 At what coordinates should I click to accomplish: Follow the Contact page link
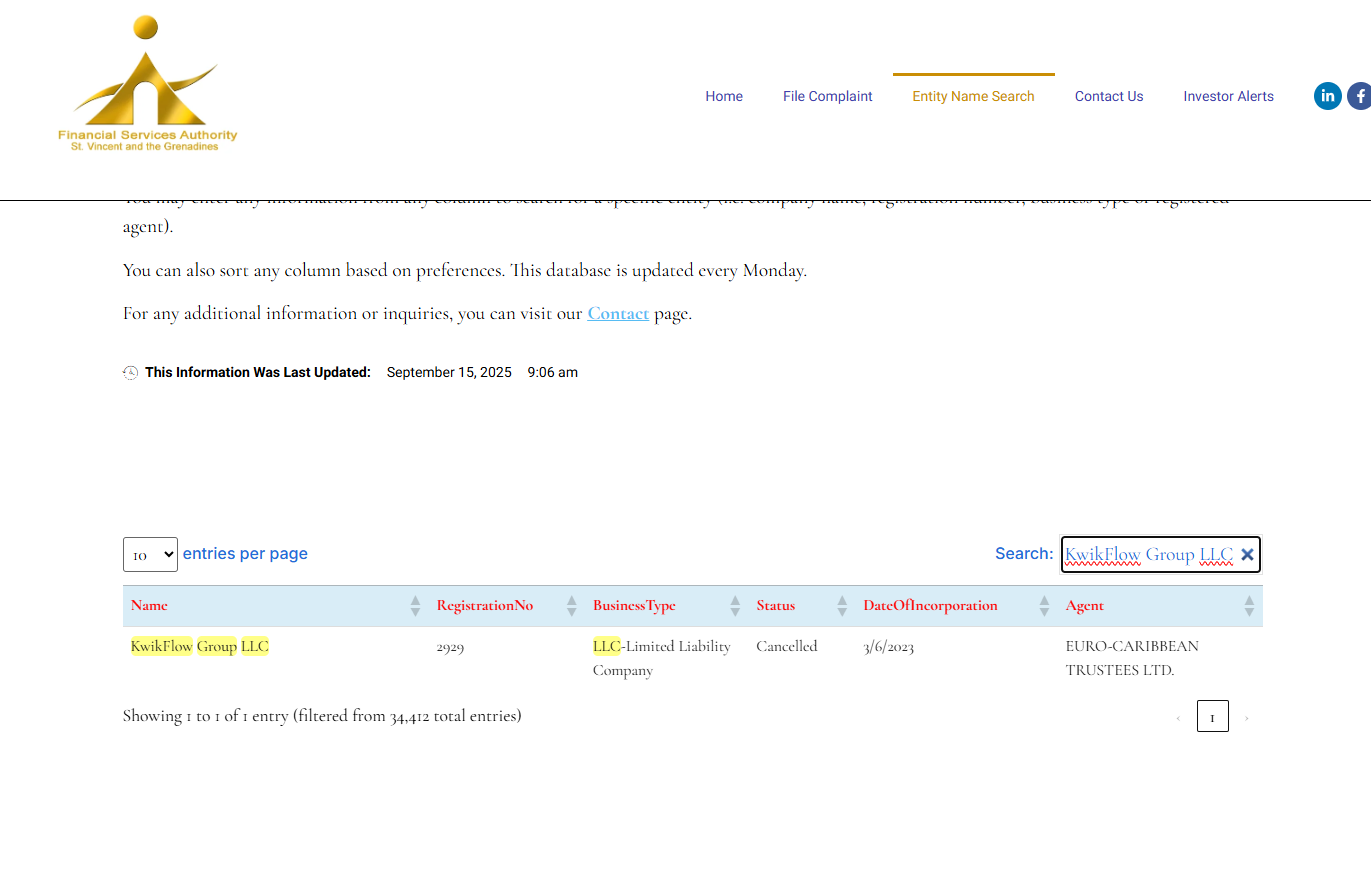click(618, 313)
